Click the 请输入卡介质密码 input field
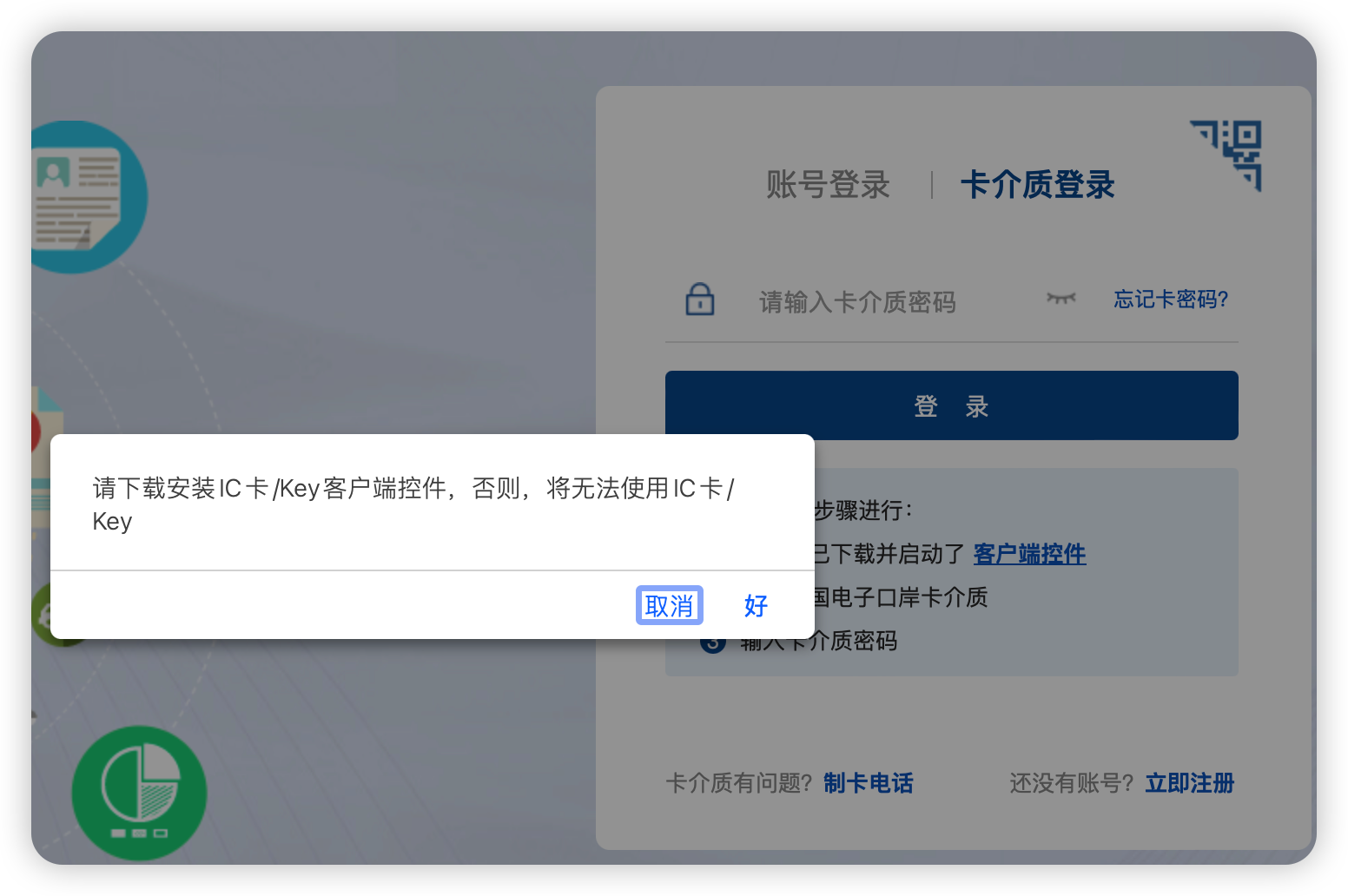1348x896 pixels. [895, 301]
